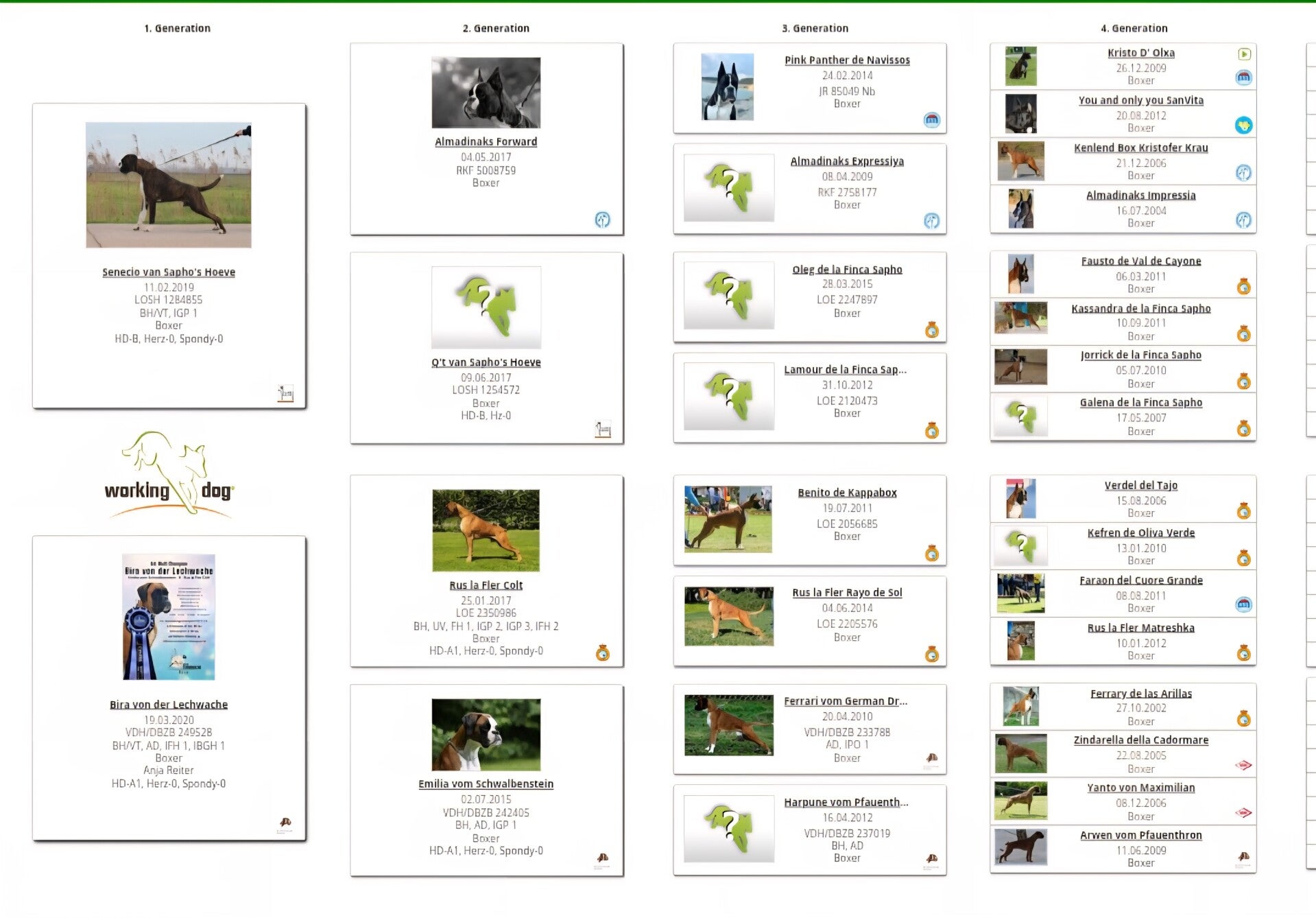
Task: Click the placeholder image for Oleg de la Finca Sapho
Action: coord(729,296)
